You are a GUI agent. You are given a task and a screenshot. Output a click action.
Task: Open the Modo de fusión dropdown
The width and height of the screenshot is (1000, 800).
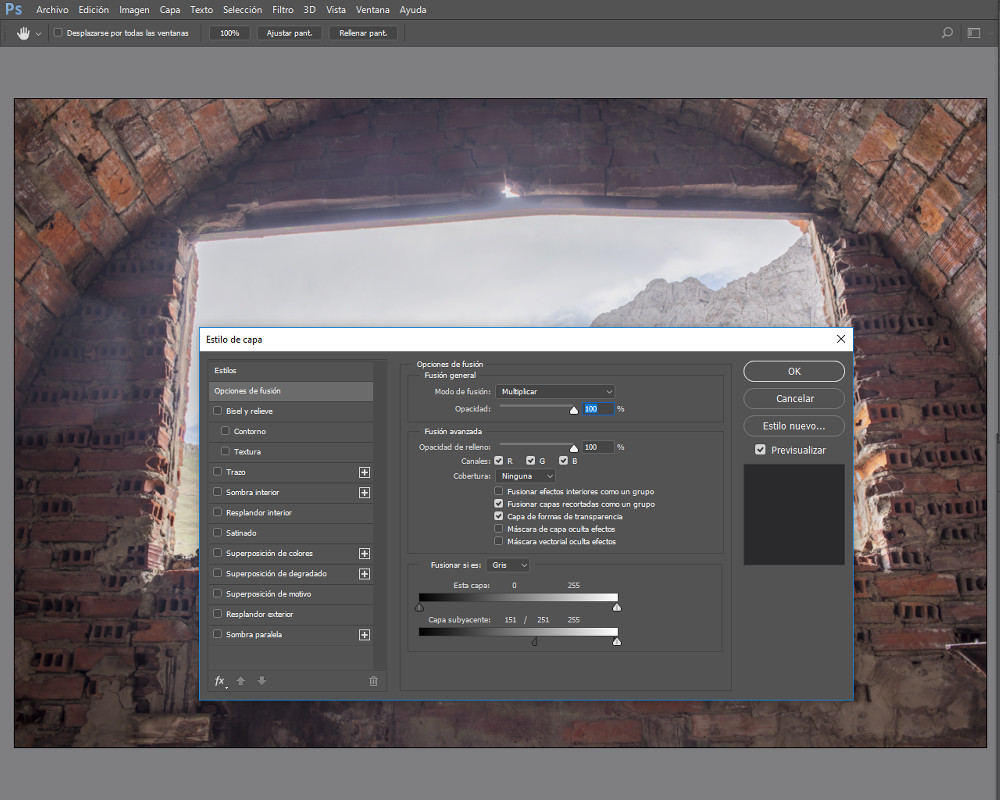(555, 392)
